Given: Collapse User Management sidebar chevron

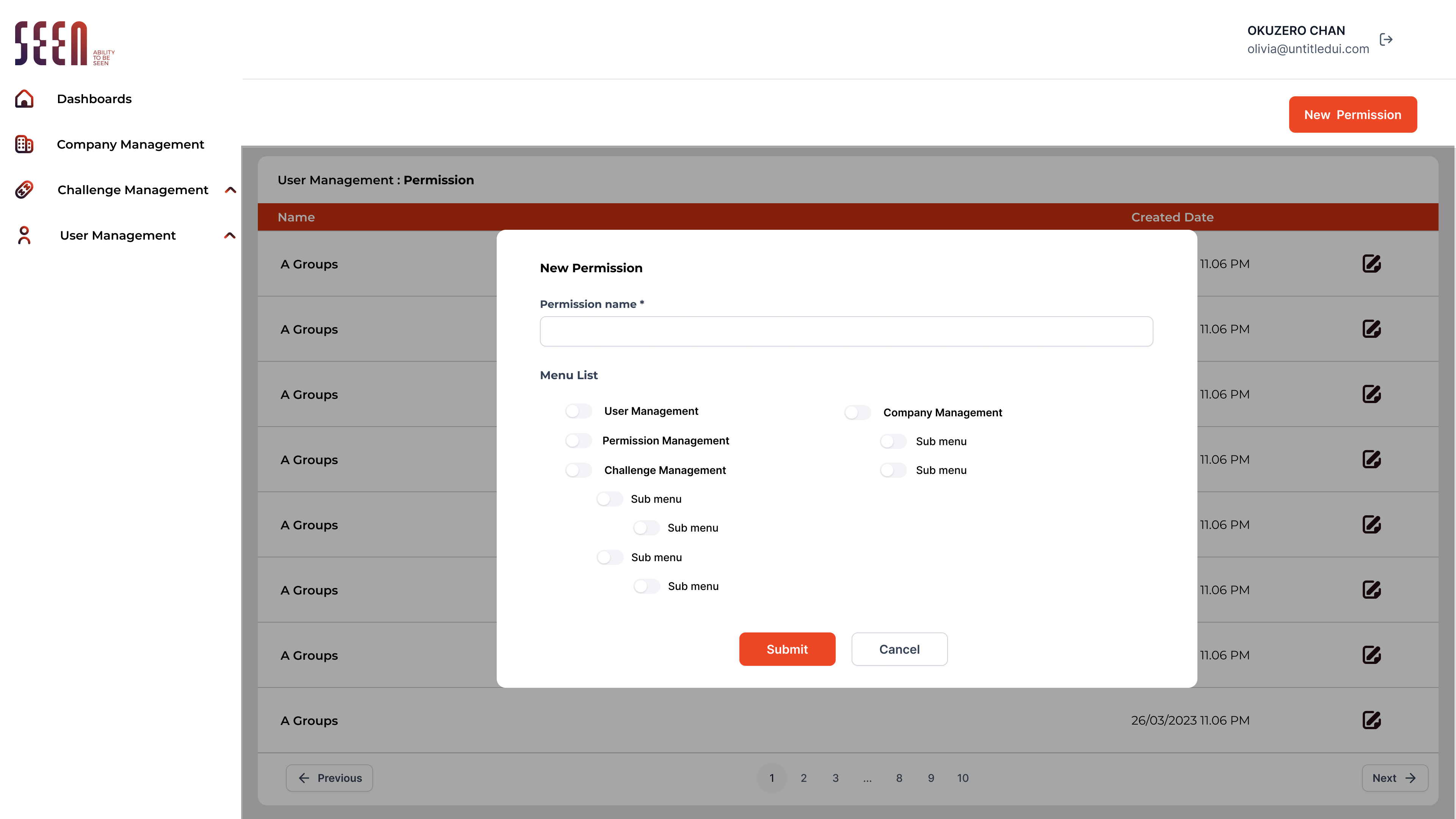Looking at the screenshot, I should 230,235.
